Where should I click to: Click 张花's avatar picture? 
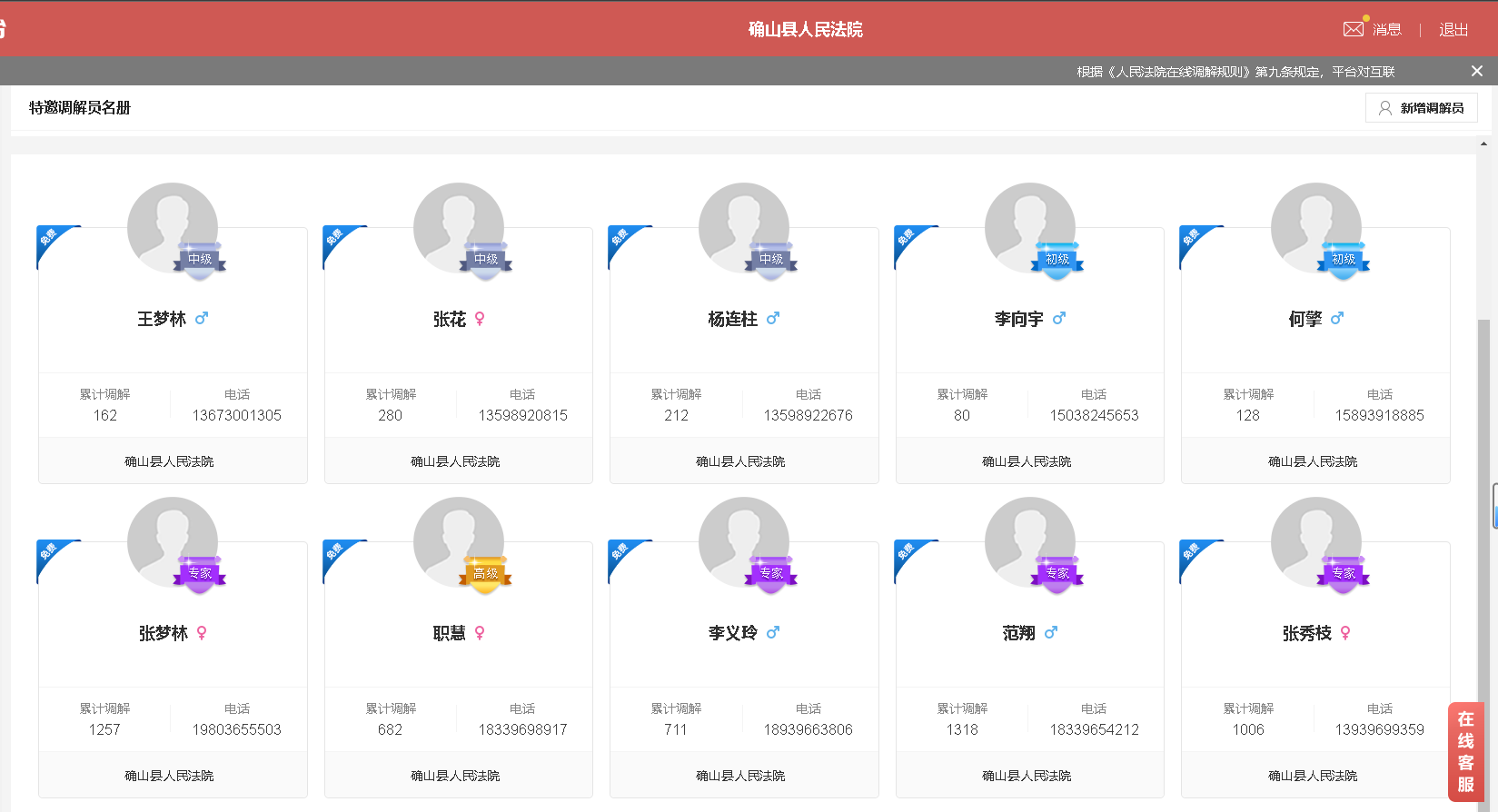pos(459,228)
